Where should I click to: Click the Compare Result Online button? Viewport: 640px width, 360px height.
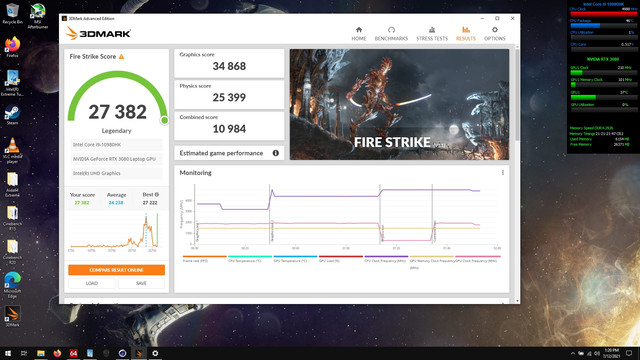tap(116, 270)
